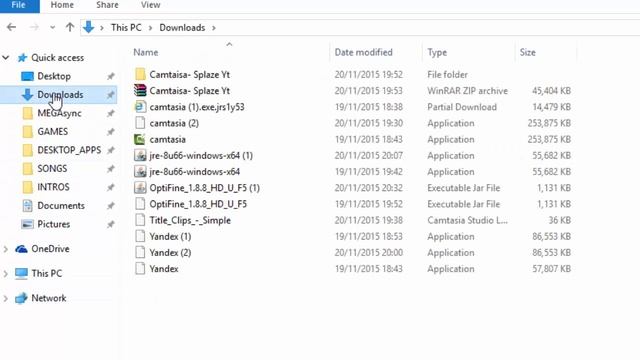The height and width of the screenshot is (360, 640).
Task: Click the pin icon beside Pictures
Action: click(111, 224)
